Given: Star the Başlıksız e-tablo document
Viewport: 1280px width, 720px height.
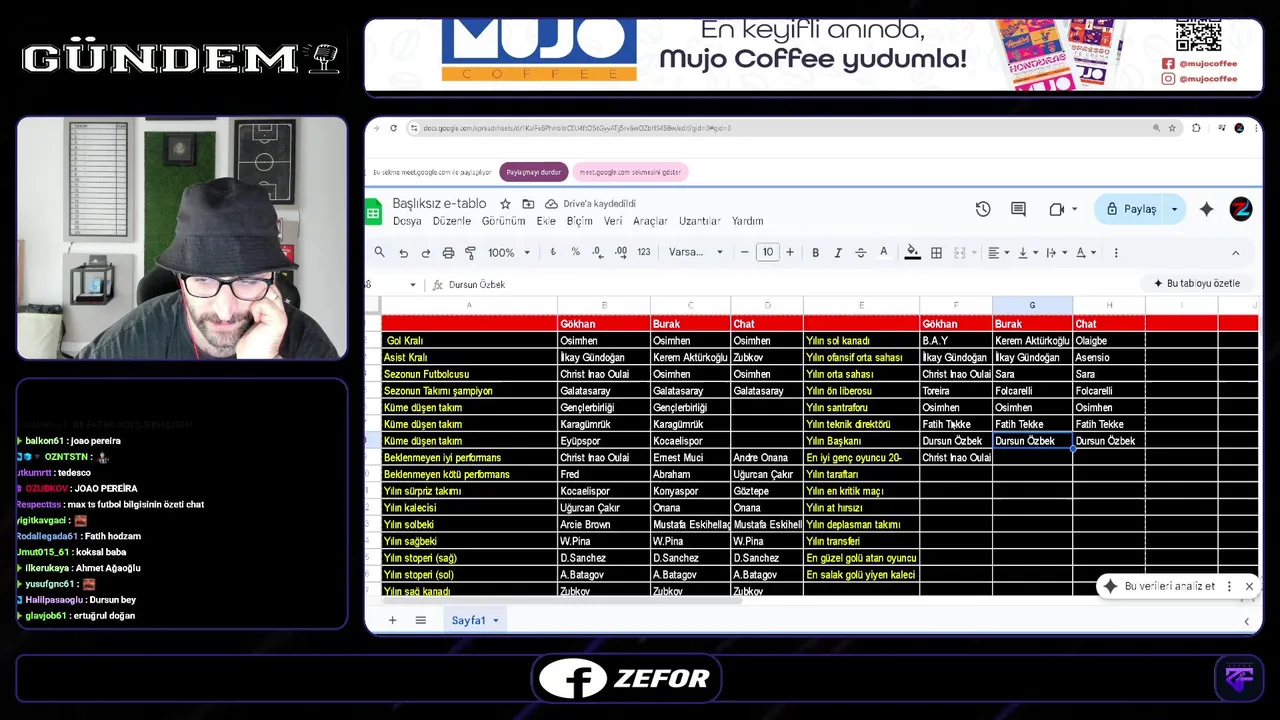Looking at the screenshot, I should [505, 203].
